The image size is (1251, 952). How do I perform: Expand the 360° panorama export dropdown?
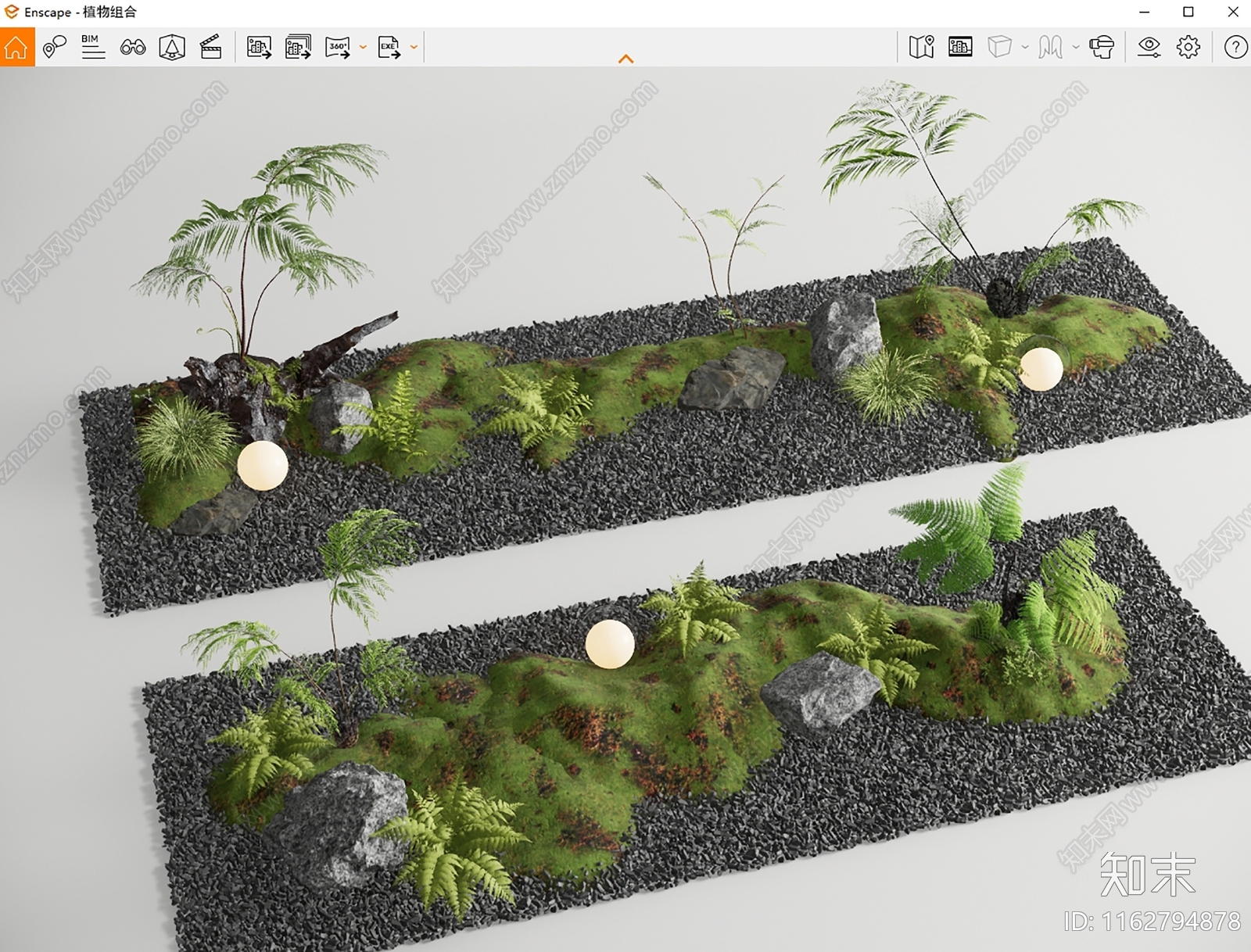363,48
